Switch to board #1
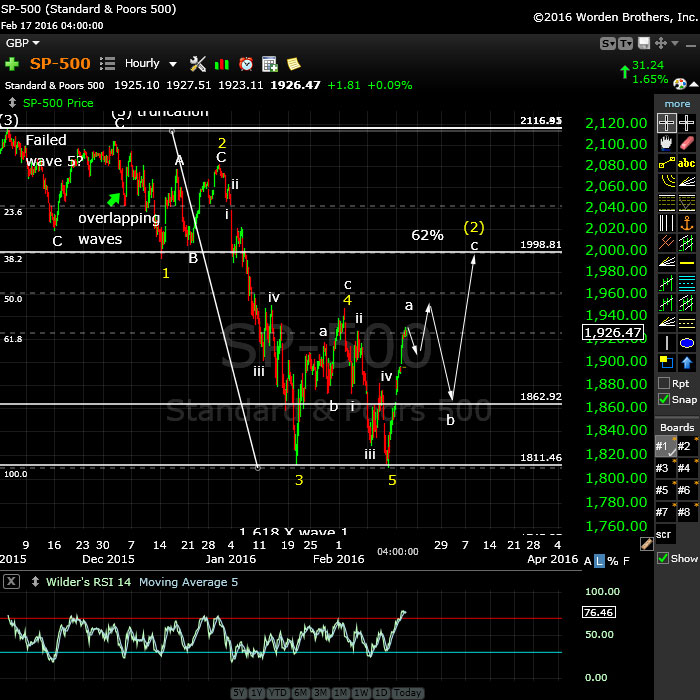Image resolution: width=700 pixels, height=700 pixels. [x=665, y=447]
